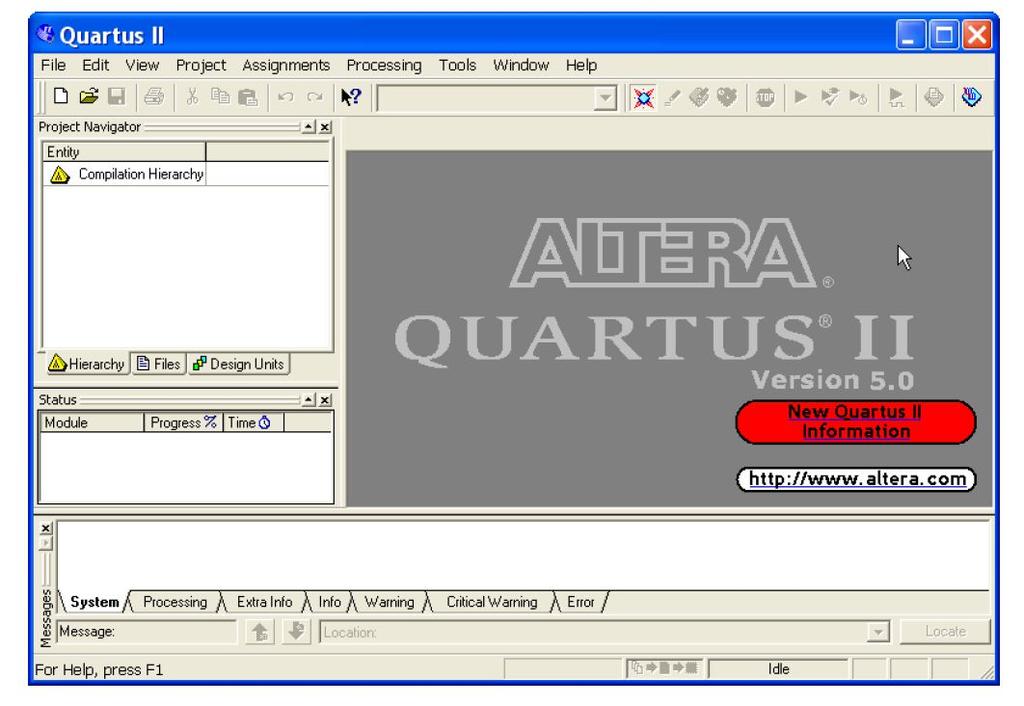Open the Project menu
The image size is (1024, 706).
[200, 65]
